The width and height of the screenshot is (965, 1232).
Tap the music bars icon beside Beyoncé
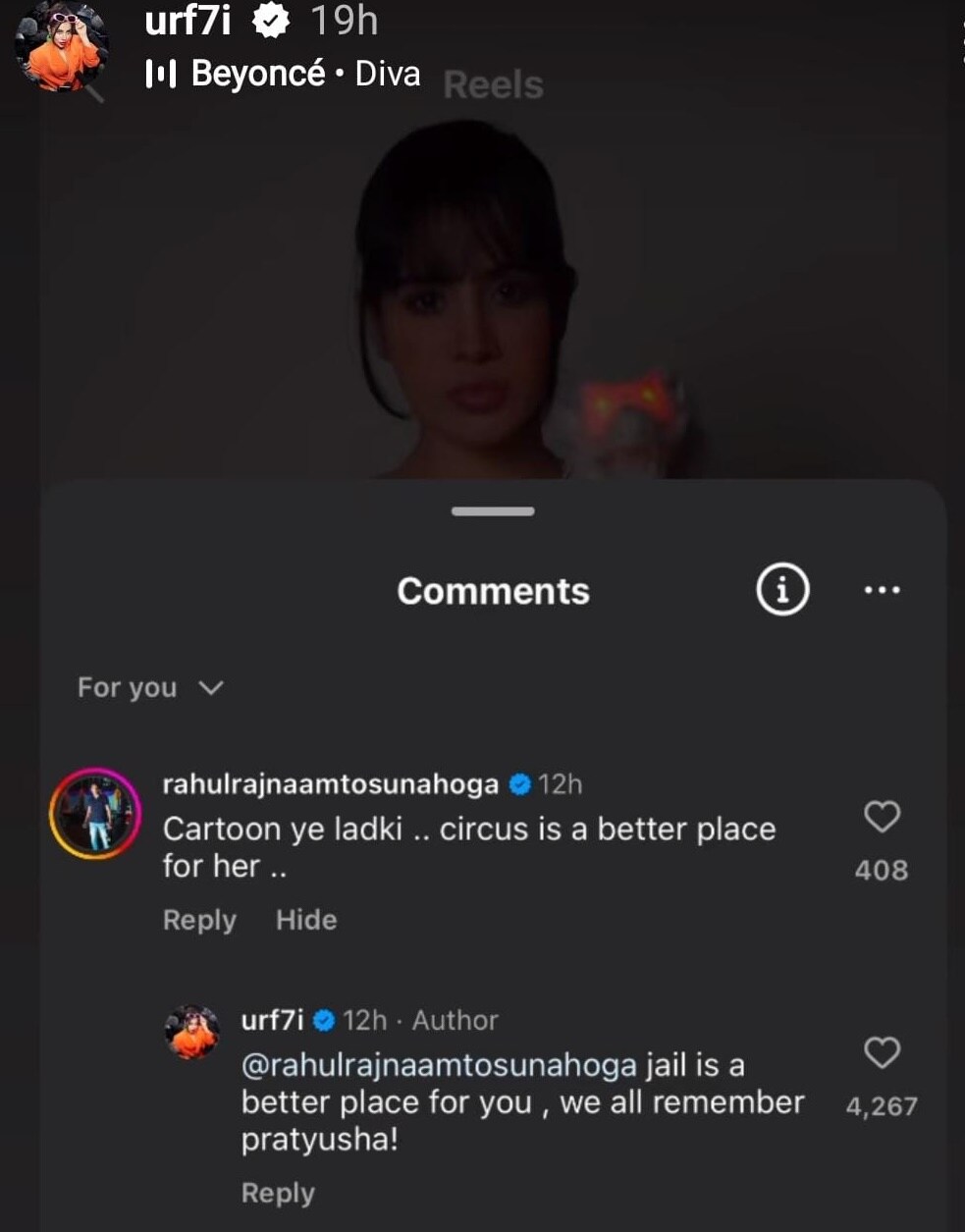tap(160, 74)
